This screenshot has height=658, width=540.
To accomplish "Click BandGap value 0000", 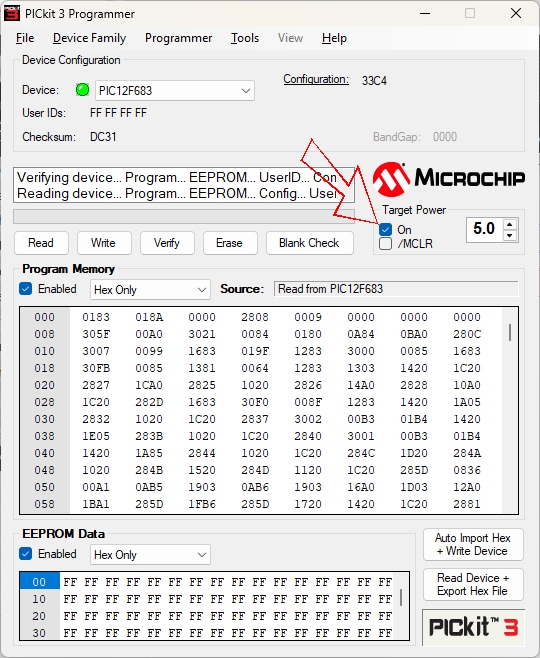I will click(x=445, y=137).
